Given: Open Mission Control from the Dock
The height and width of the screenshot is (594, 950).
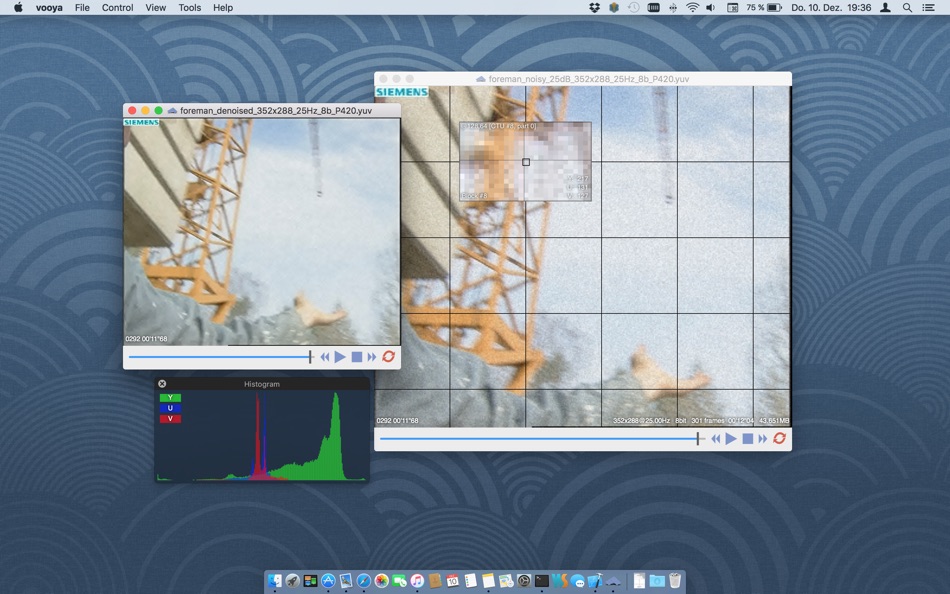Looking at the screenshot, I should pos(310,581).
